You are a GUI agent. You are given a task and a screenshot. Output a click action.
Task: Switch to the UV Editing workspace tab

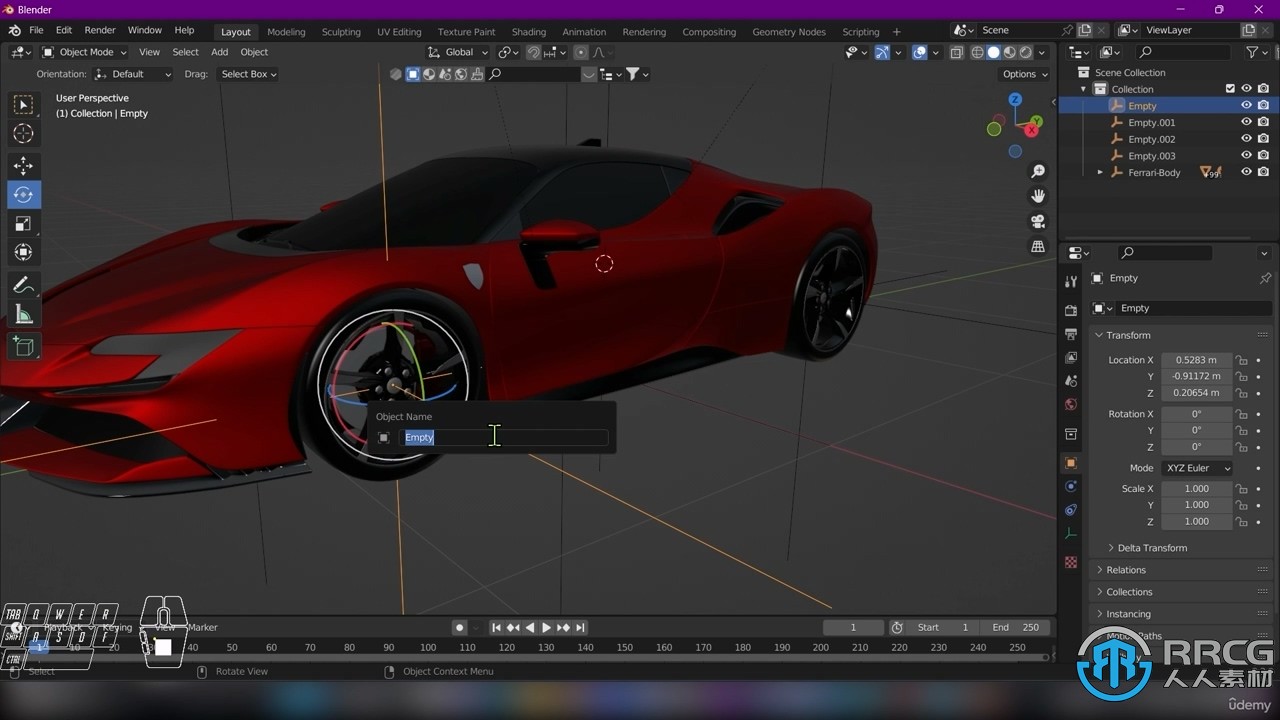tap(399, 32)
